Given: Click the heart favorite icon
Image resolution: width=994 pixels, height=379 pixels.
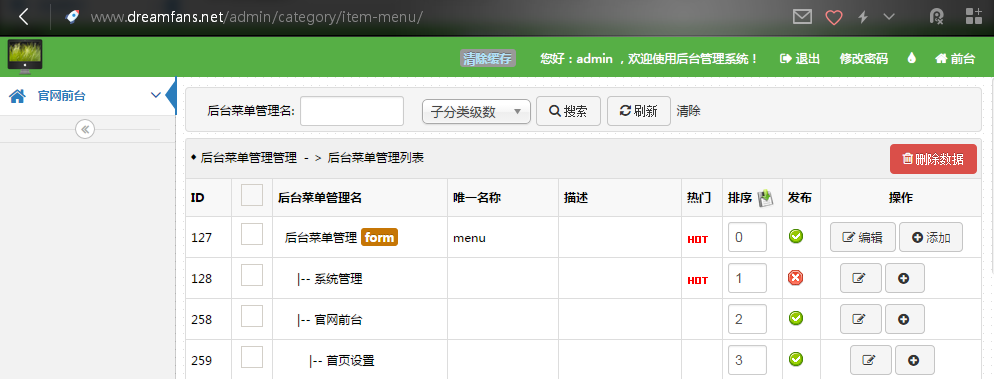Looking at the screenshot, I should pyautogui.click(x=834, y=17).
